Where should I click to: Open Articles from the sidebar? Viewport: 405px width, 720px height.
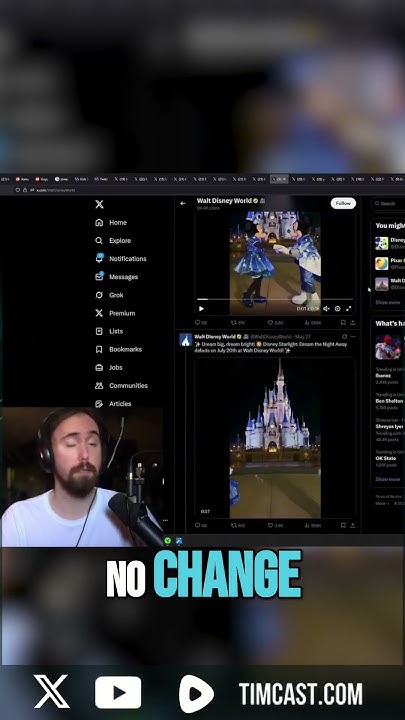pos(113,404)
